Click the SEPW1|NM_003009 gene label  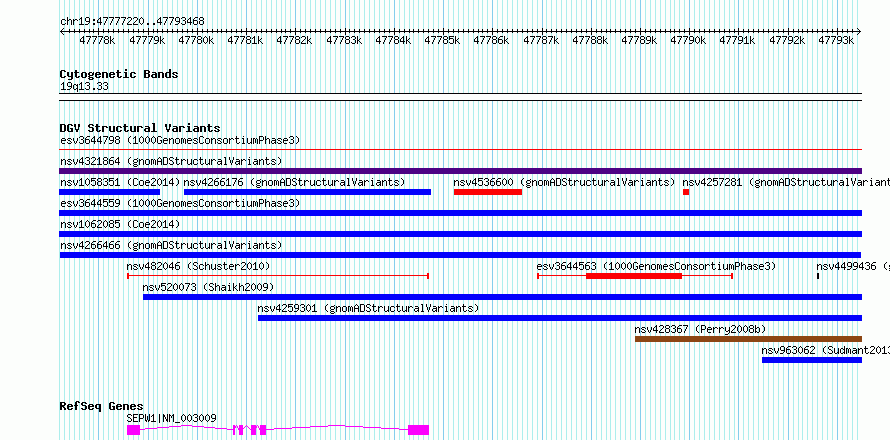point(171,418)
